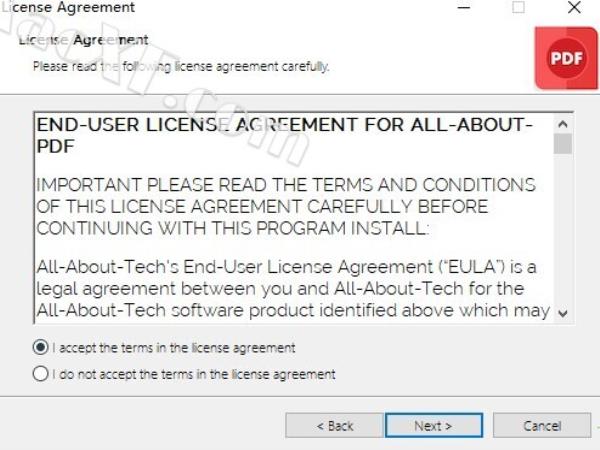This screenshot has width=600, height=450.
Task: Click the red PDF logo icon
Action: [x=566, y=58]
